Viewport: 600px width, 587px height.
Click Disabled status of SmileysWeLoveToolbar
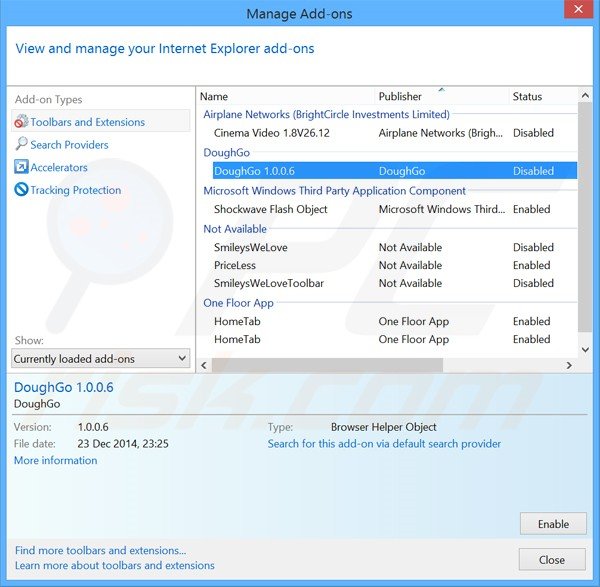[533, 283]
